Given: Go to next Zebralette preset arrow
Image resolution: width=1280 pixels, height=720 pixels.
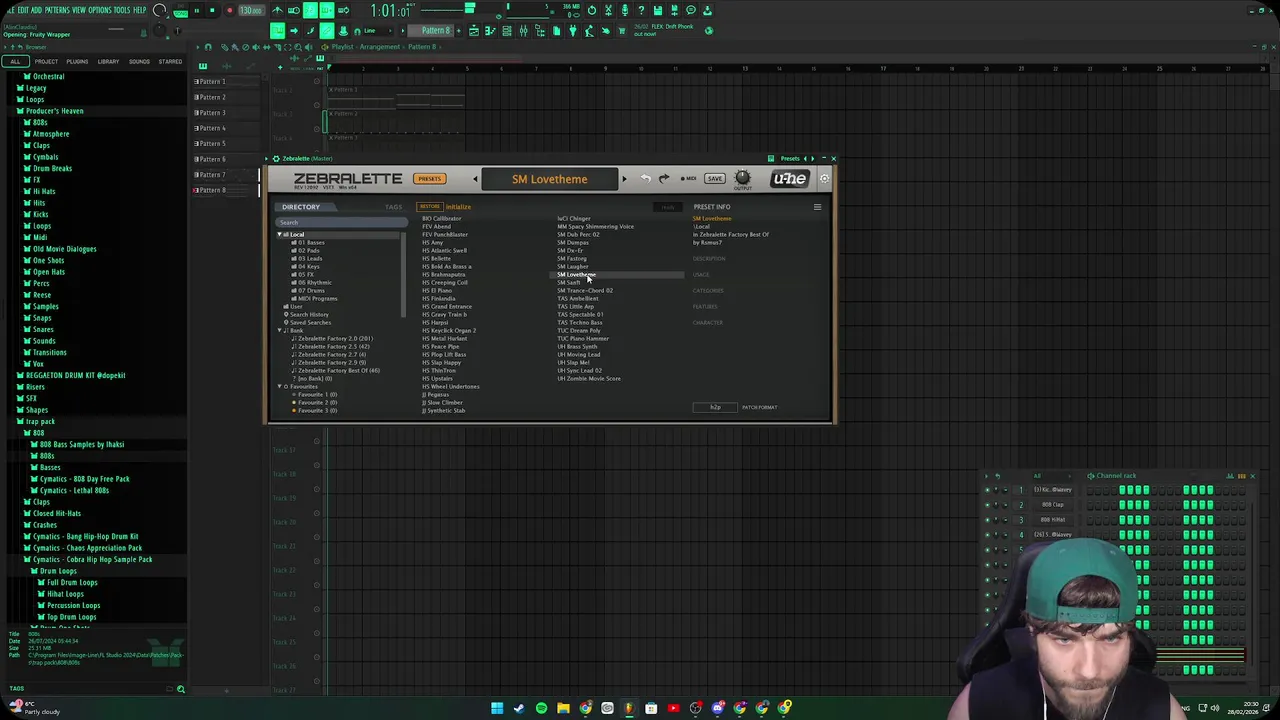Looking at the screenshot, I should click(x=624, y=180).
